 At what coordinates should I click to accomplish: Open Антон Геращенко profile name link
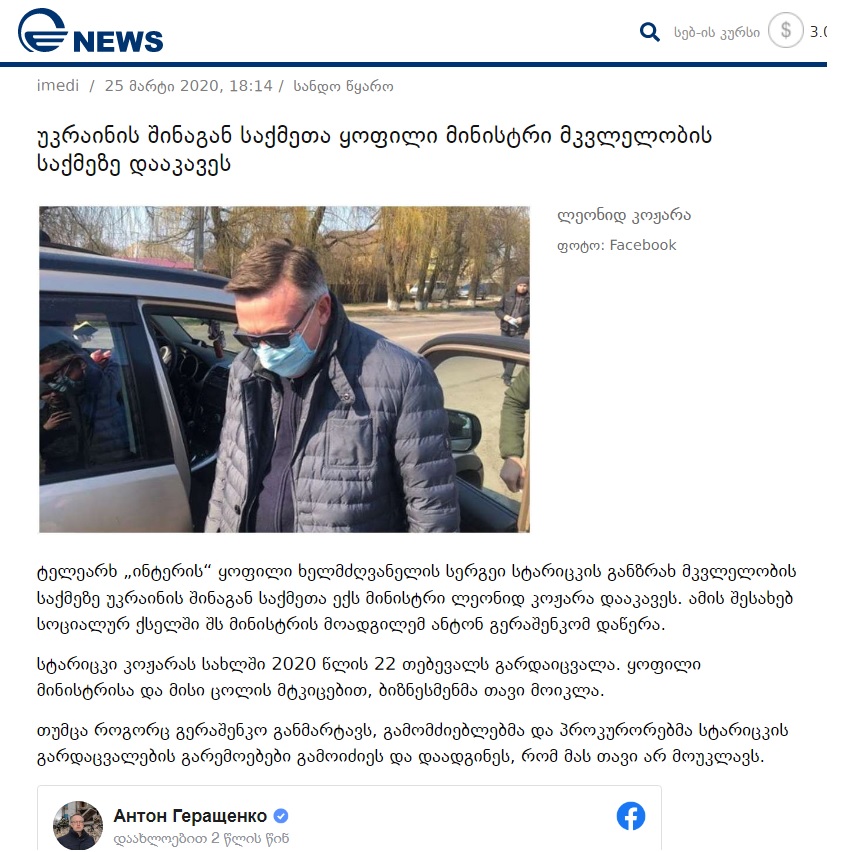(190, 816)
